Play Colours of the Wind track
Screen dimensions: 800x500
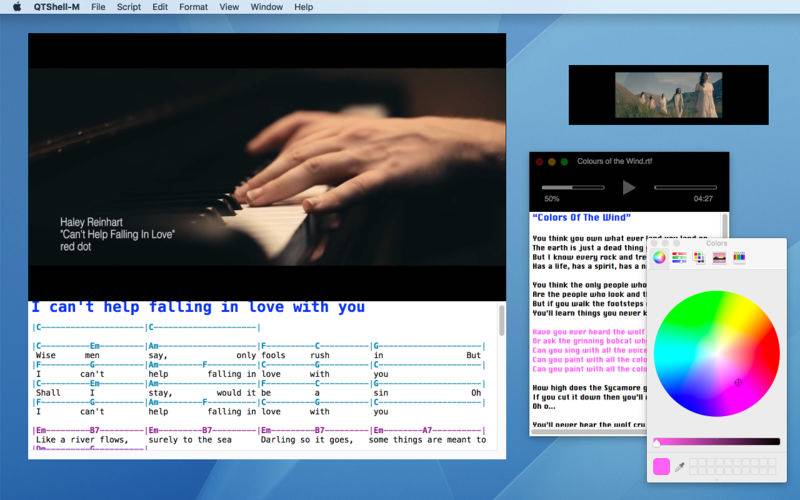point(629,188)
